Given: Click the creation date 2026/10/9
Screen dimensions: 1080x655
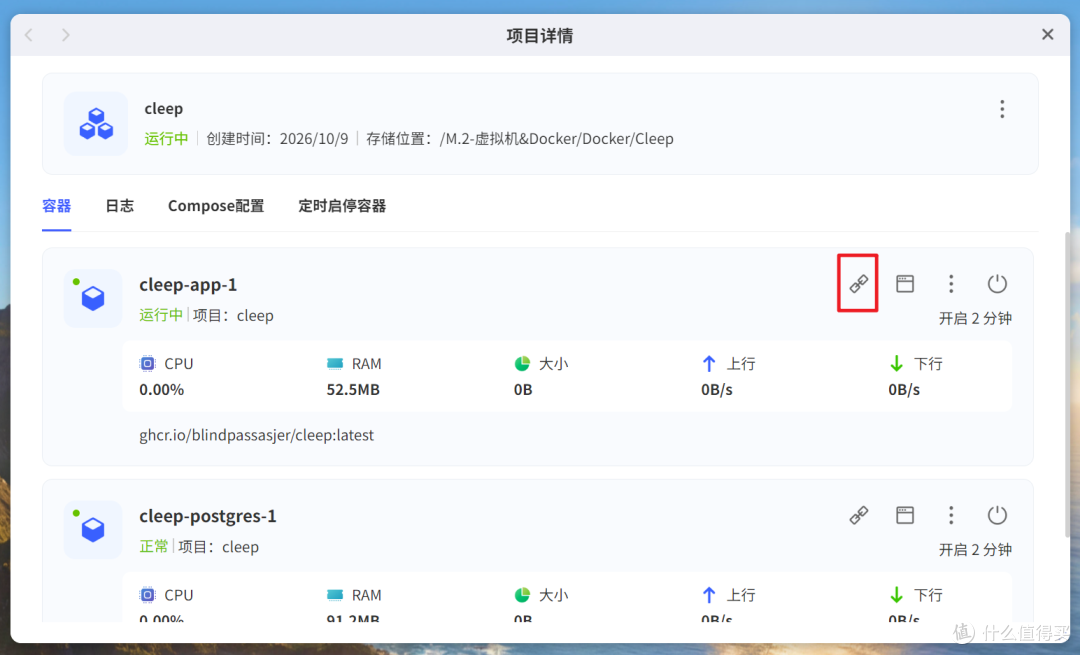Looking at the screenshot, I should pos(313,139).
